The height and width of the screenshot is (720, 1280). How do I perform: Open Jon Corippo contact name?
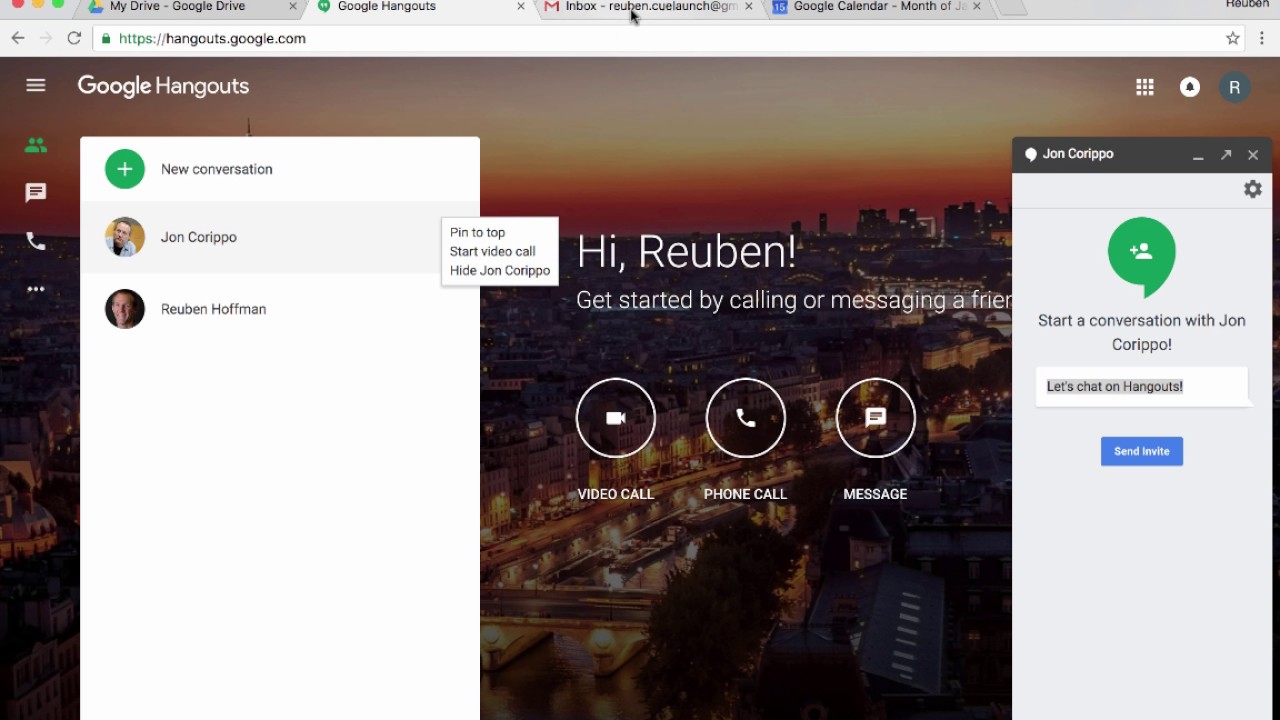[x=199, y=237]
